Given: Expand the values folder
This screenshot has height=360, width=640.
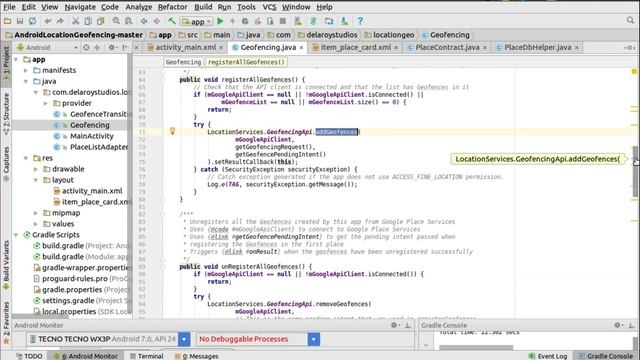Looking at the screenshot, I should point(36,224).
